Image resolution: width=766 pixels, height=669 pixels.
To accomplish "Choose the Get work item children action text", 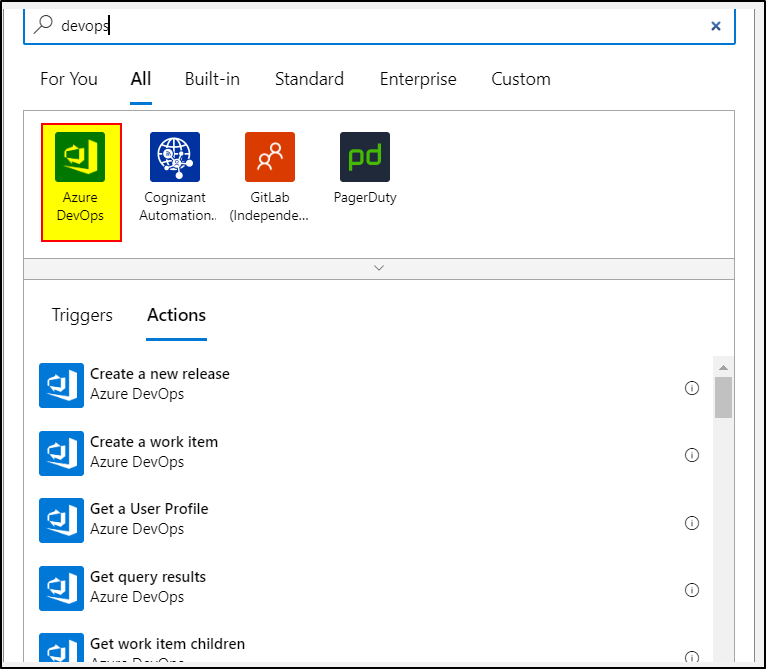I will point(167,644).
